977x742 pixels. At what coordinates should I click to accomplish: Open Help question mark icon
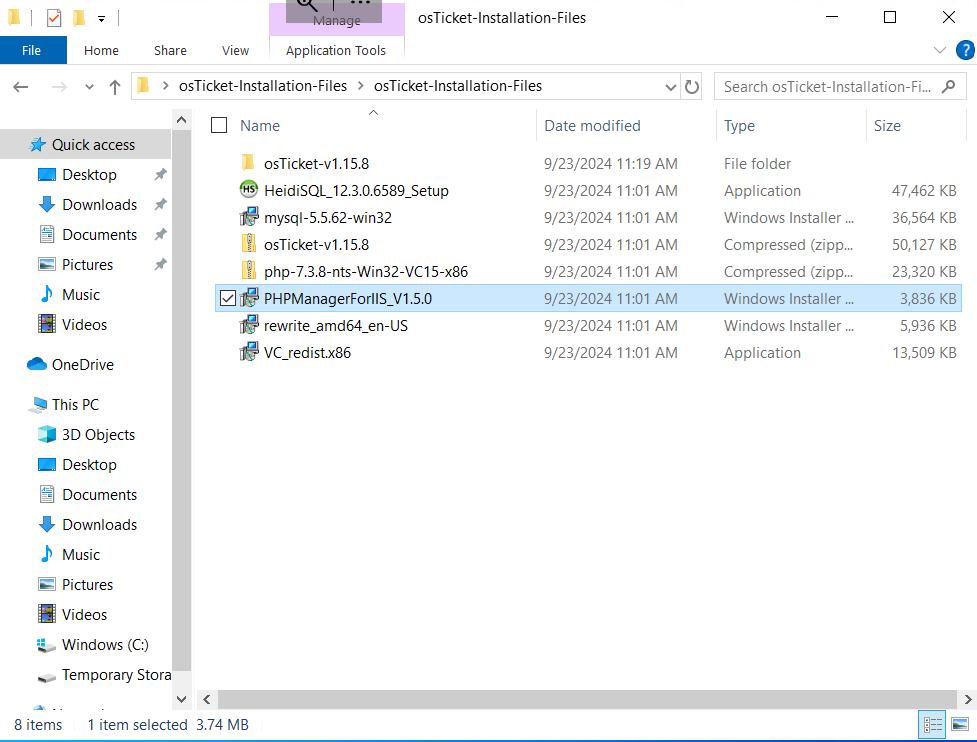tap(965, 50)
